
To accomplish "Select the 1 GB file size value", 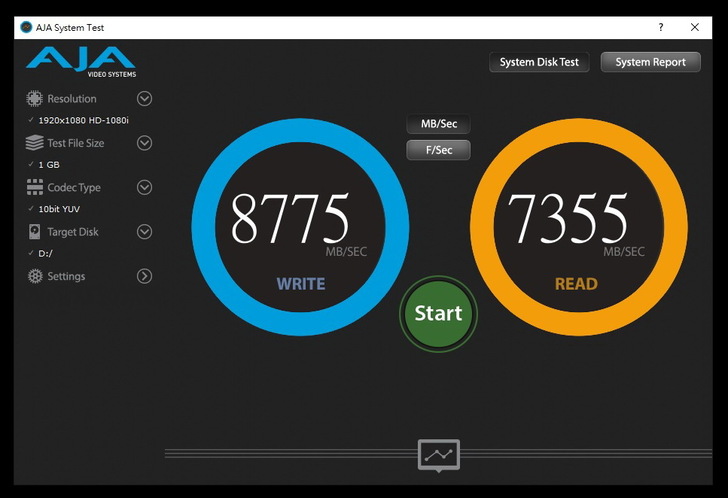I will pos(49,165).
